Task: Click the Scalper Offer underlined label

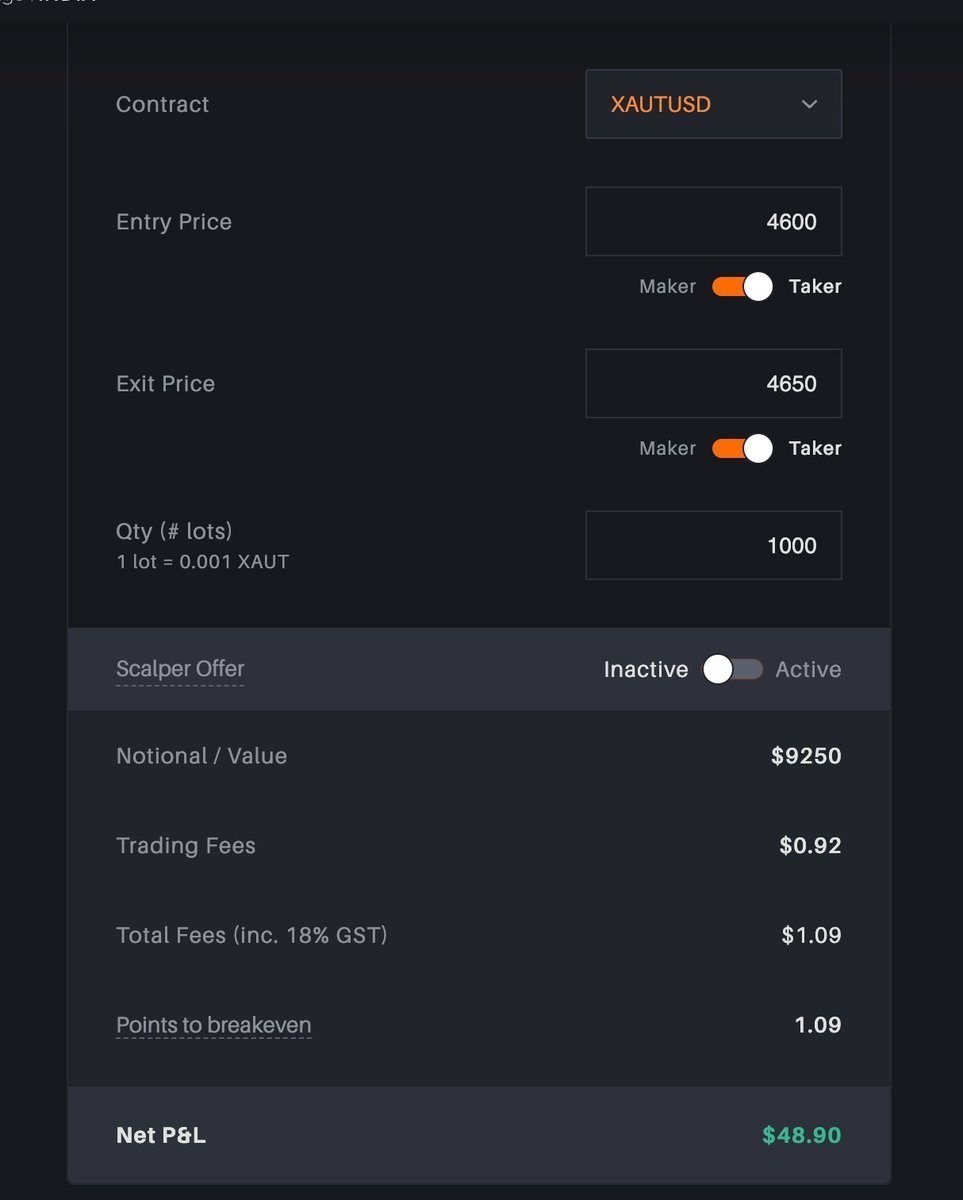Action: [x=180, y=670]
